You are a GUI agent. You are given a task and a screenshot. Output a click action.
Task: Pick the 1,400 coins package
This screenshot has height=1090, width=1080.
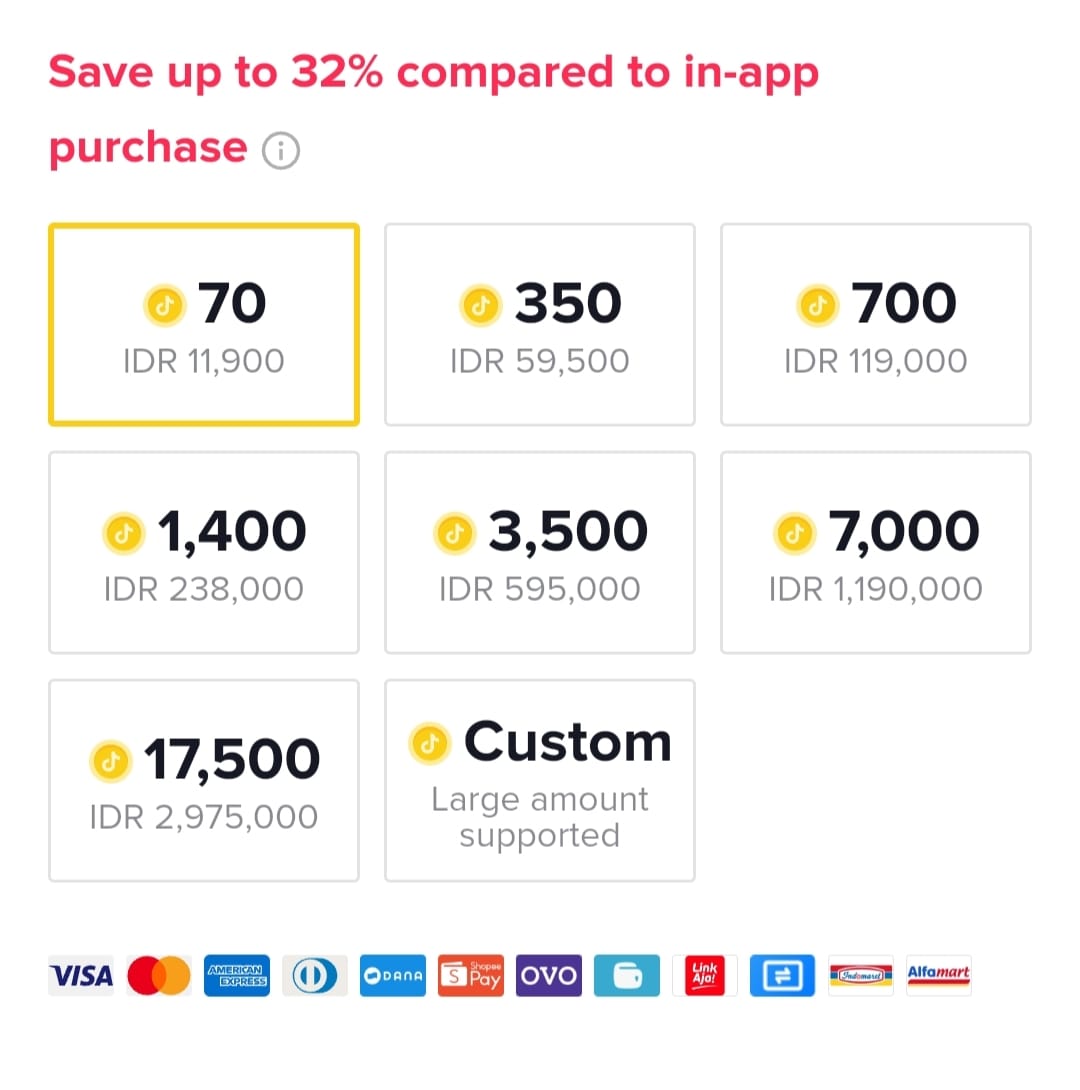(x=204, y=553)
